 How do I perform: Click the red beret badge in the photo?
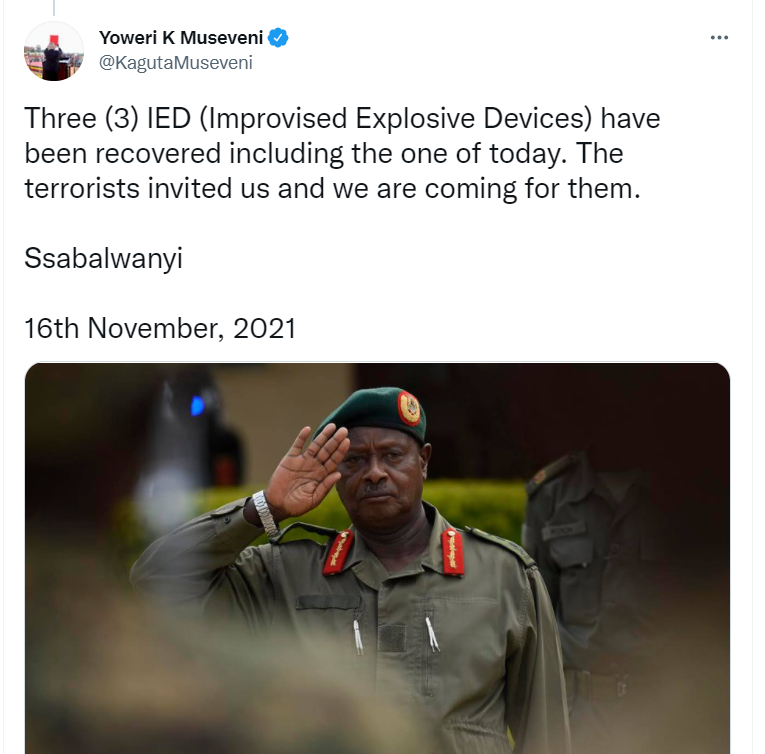click(x=409, y=408)
